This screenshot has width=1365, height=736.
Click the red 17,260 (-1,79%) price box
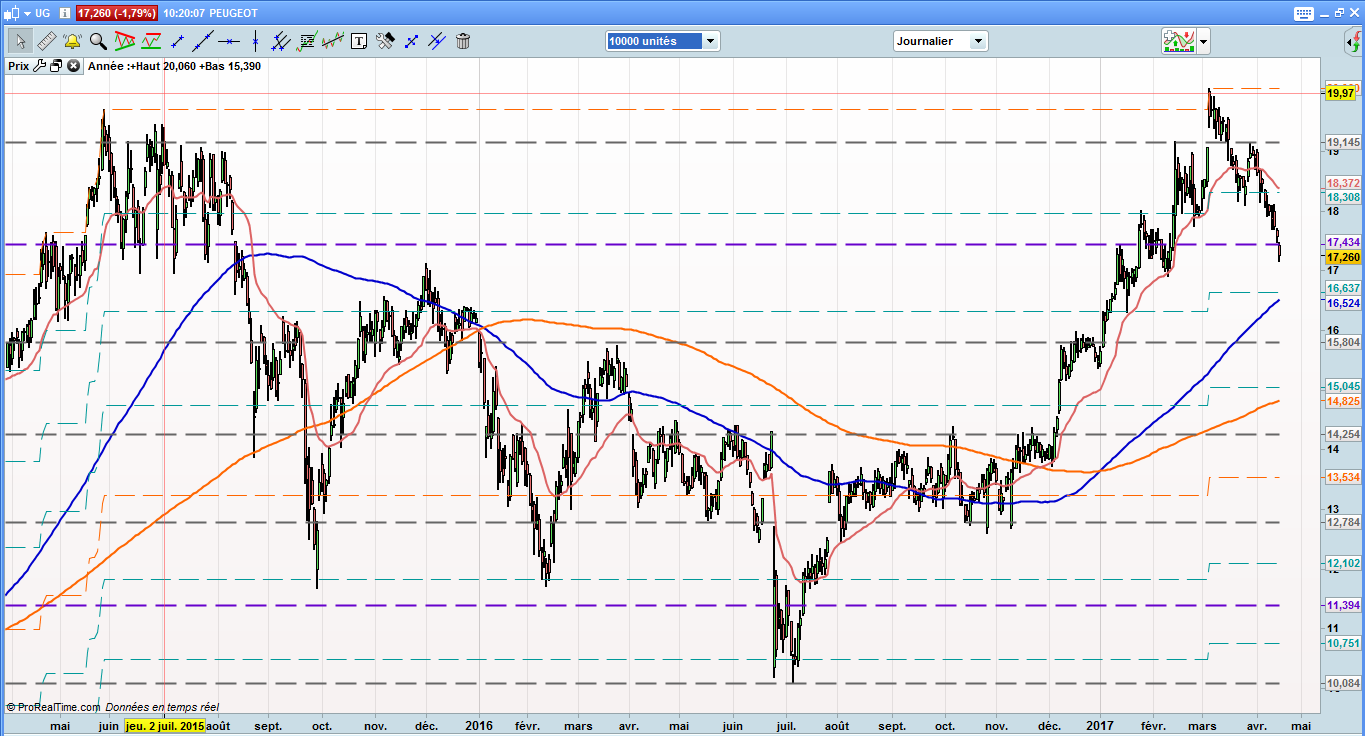117,13
